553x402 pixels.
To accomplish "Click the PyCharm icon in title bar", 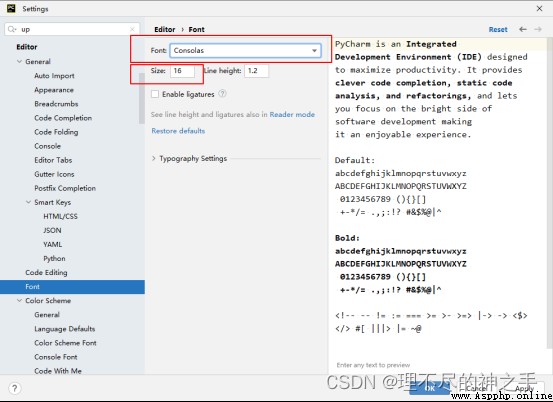I will coord(11,8).
